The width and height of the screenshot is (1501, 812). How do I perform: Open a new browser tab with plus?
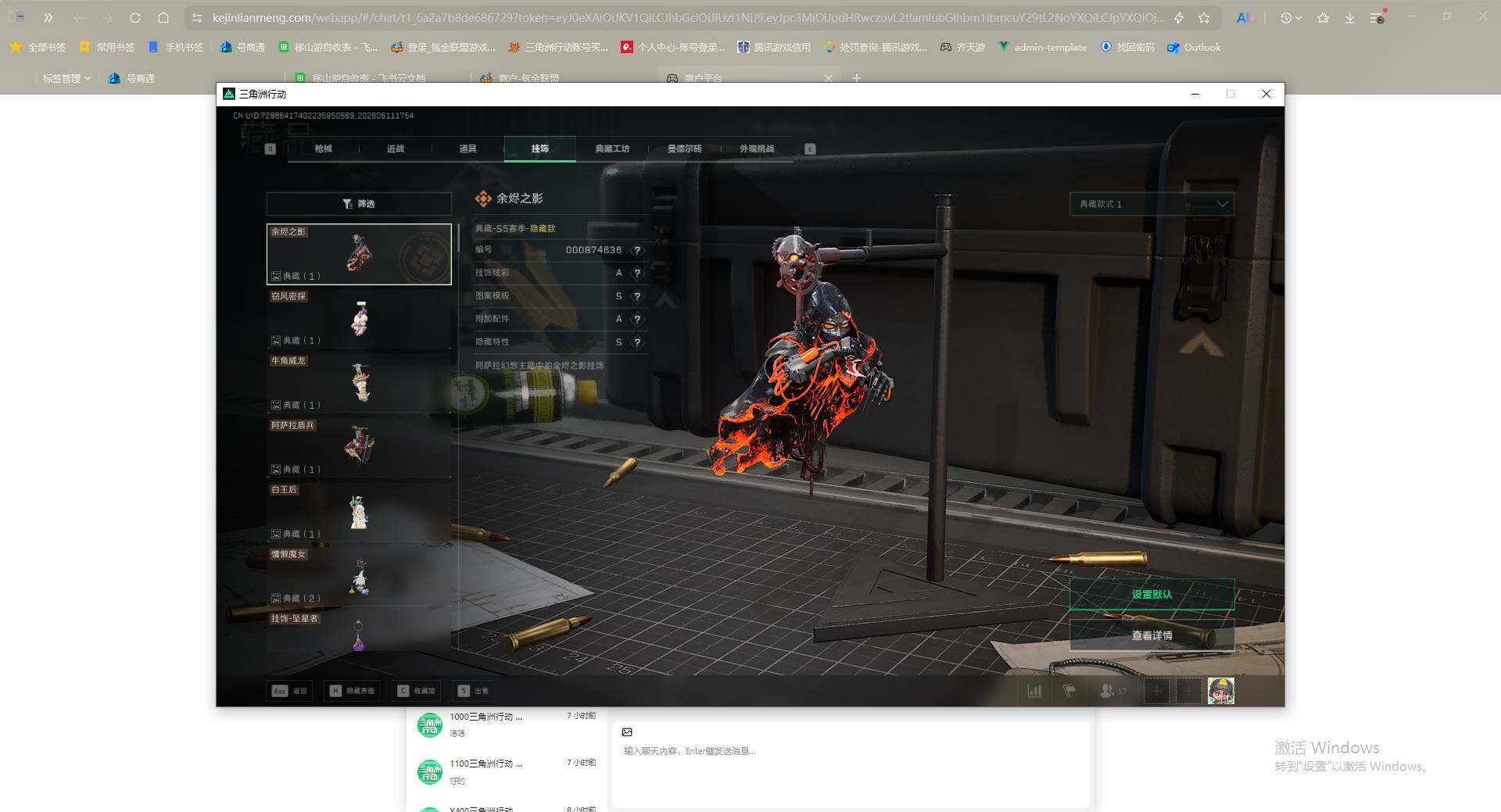(x=856, y=78)
